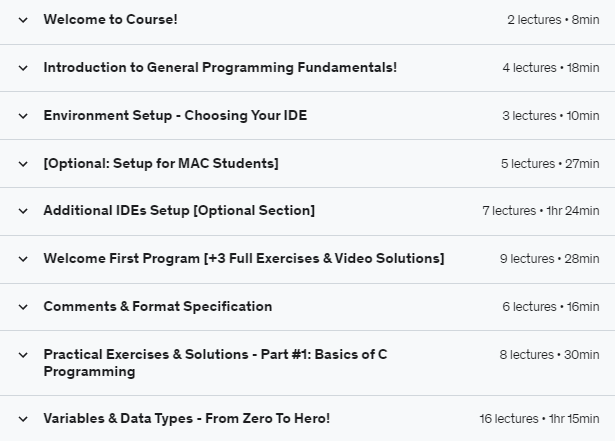Click the Welcome First Program section title
This screenshot has height=441, width=615.
tap(244, 259)
